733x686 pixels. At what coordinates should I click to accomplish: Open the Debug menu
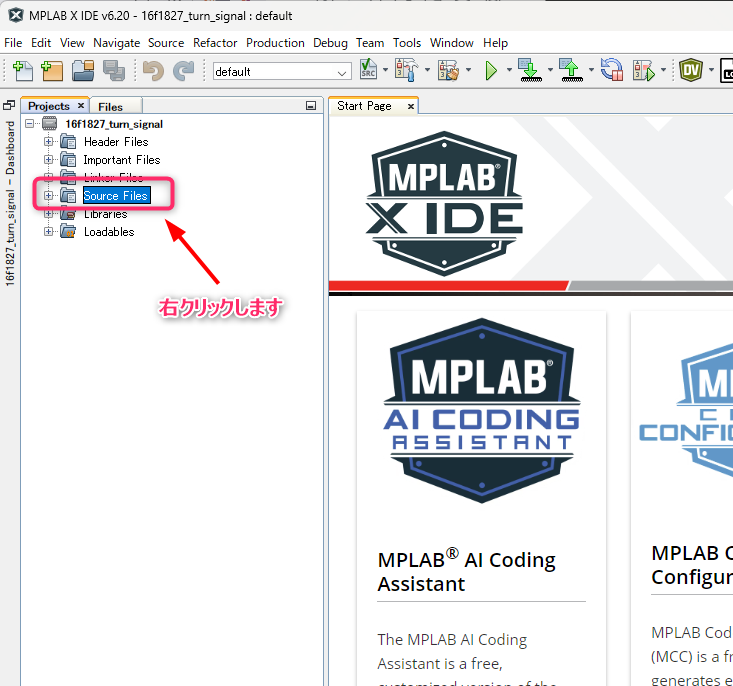click(x=331, y=43)
